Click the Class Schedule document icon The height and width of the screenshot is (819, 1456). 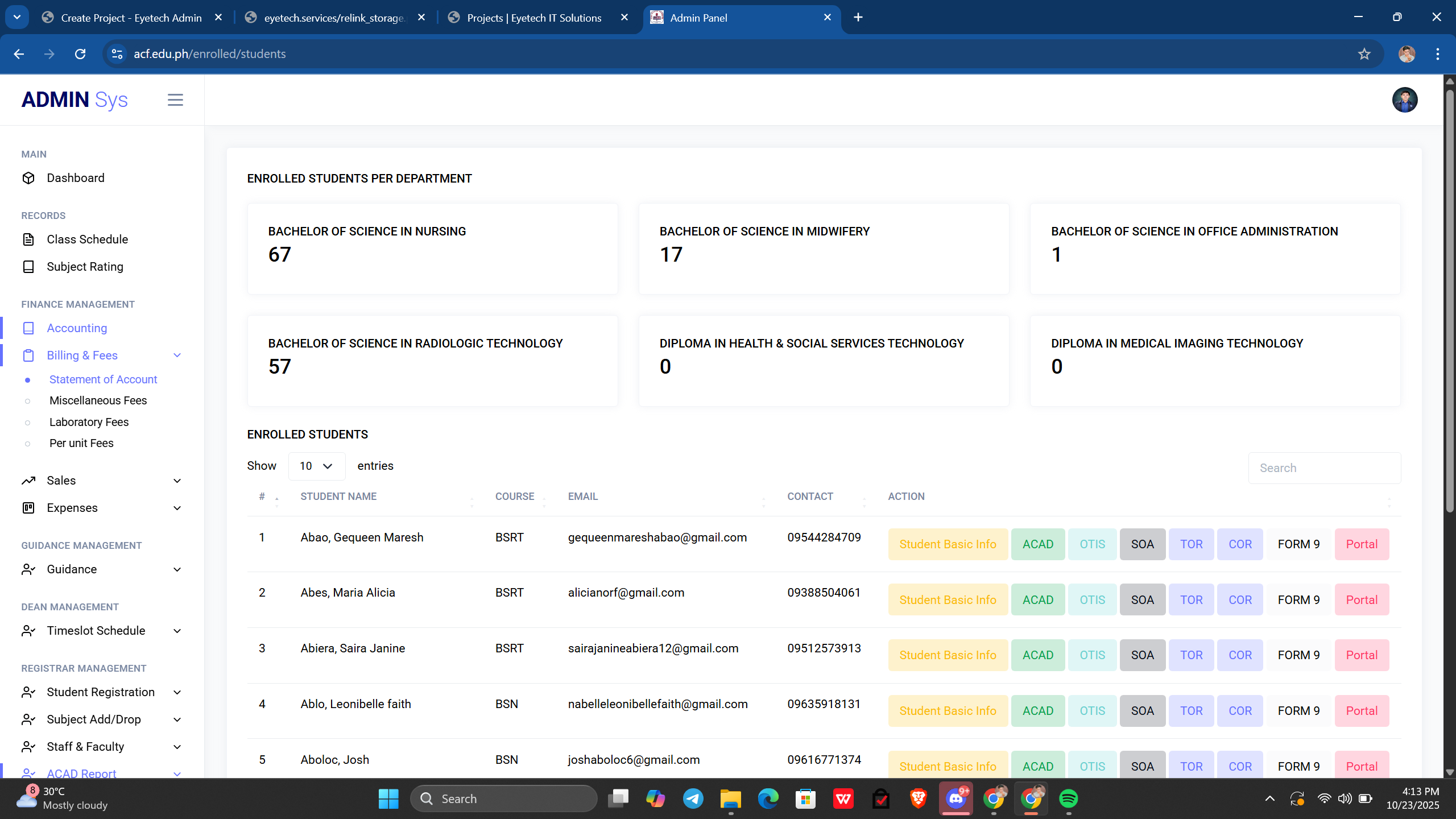coord(28,239)
